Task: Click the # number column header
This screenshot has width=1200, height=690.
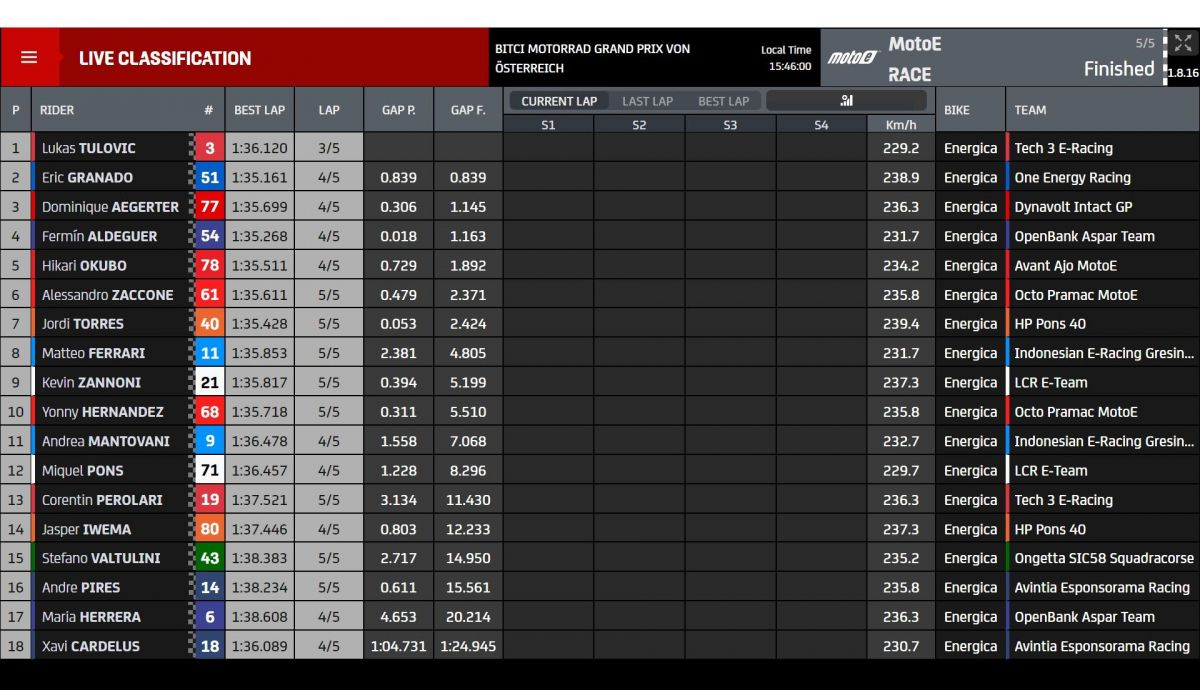Action: pos(208,110)
